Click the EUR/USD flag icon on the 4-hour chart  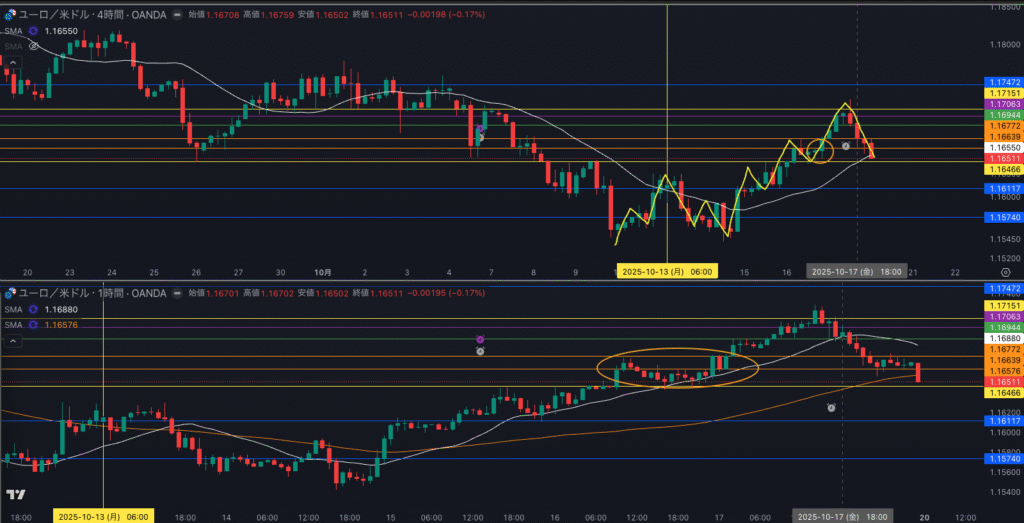tap(10, 16)
